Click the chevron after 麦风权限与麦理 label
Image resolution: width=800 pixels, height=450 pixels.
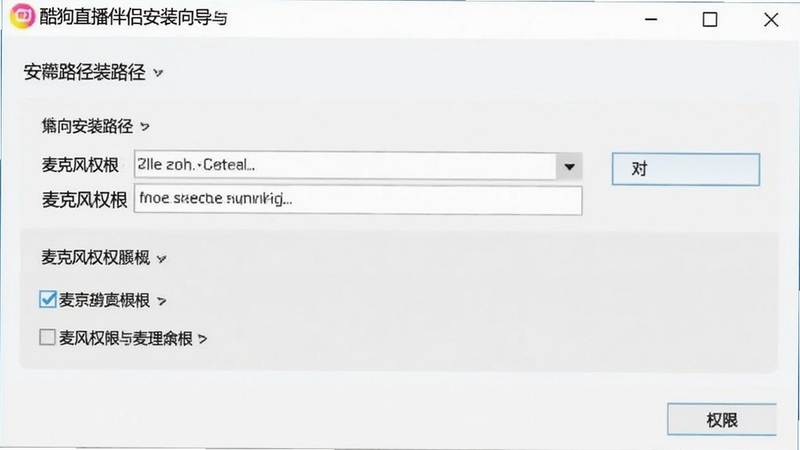pos(203,339)
